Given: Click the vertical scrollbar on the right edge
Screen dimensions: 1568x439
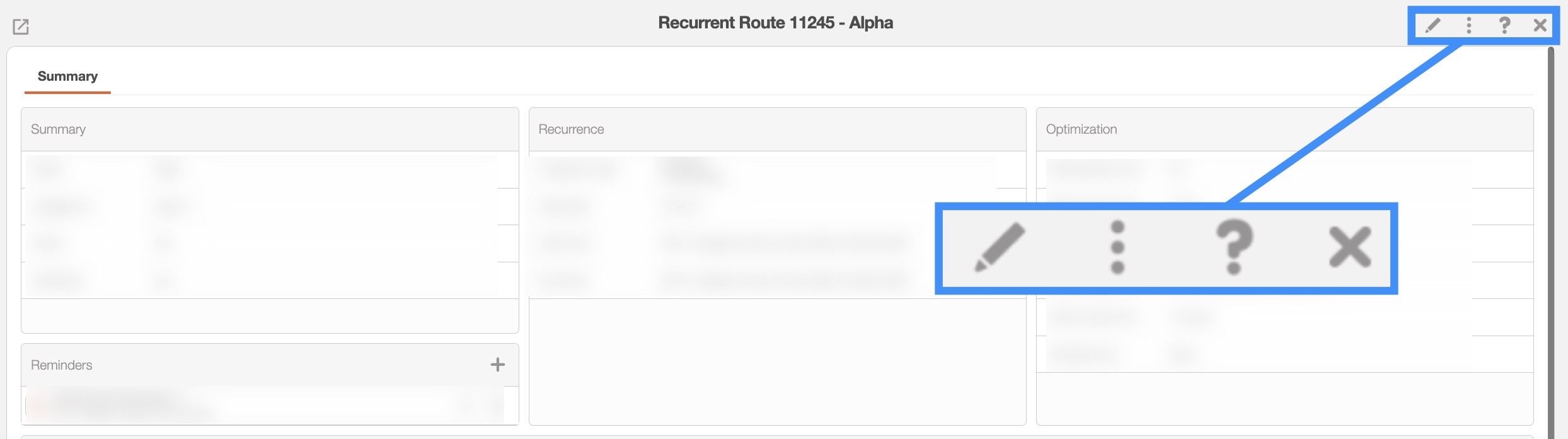Looking at the screenshot, I should click(1551, 240).
